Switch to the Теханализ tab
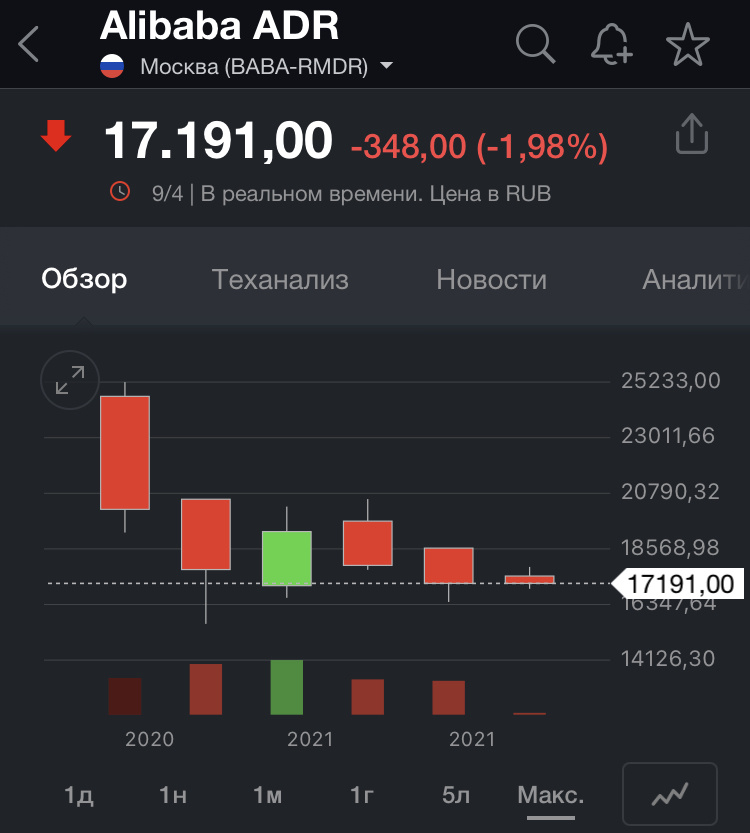 (x=280, y=279)
